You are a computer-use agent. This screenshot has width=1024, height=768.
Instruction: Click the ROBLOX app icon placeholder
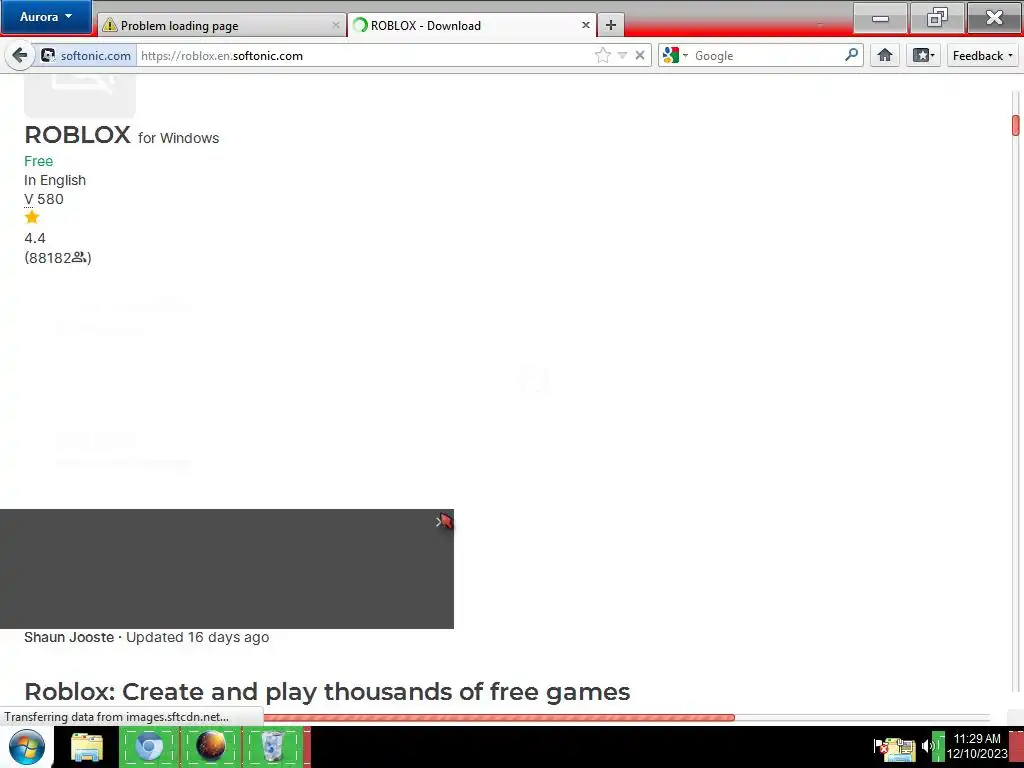80,96
